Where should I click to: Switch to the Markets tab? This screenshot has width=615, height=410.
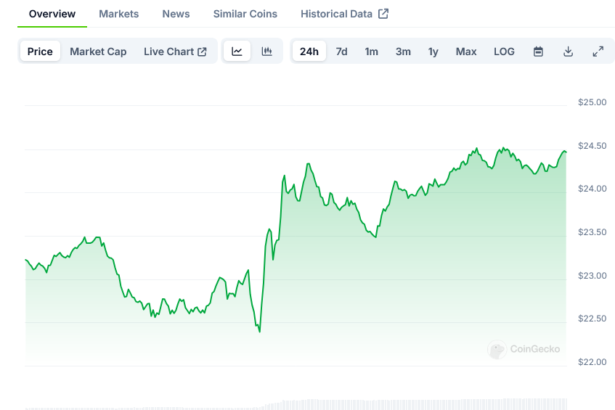(119, 14)
